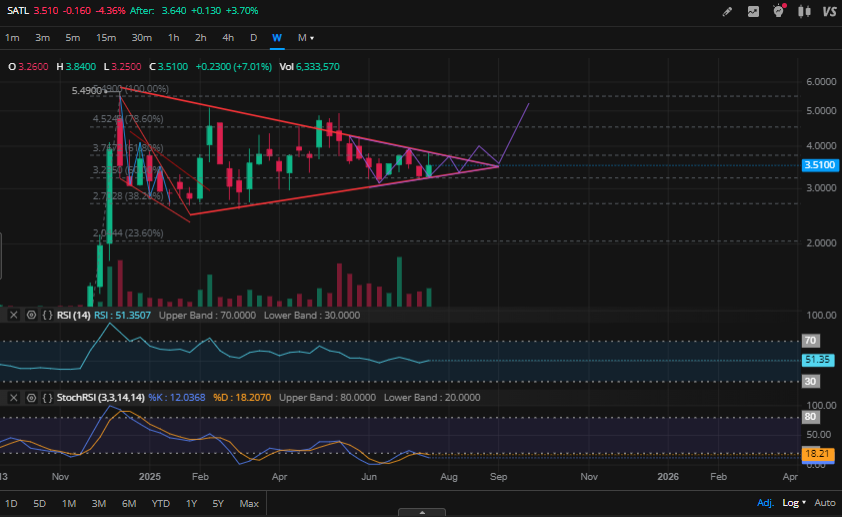Set chart range to 5D
Viewport: 842px width, 517px height.
[39, 504]
